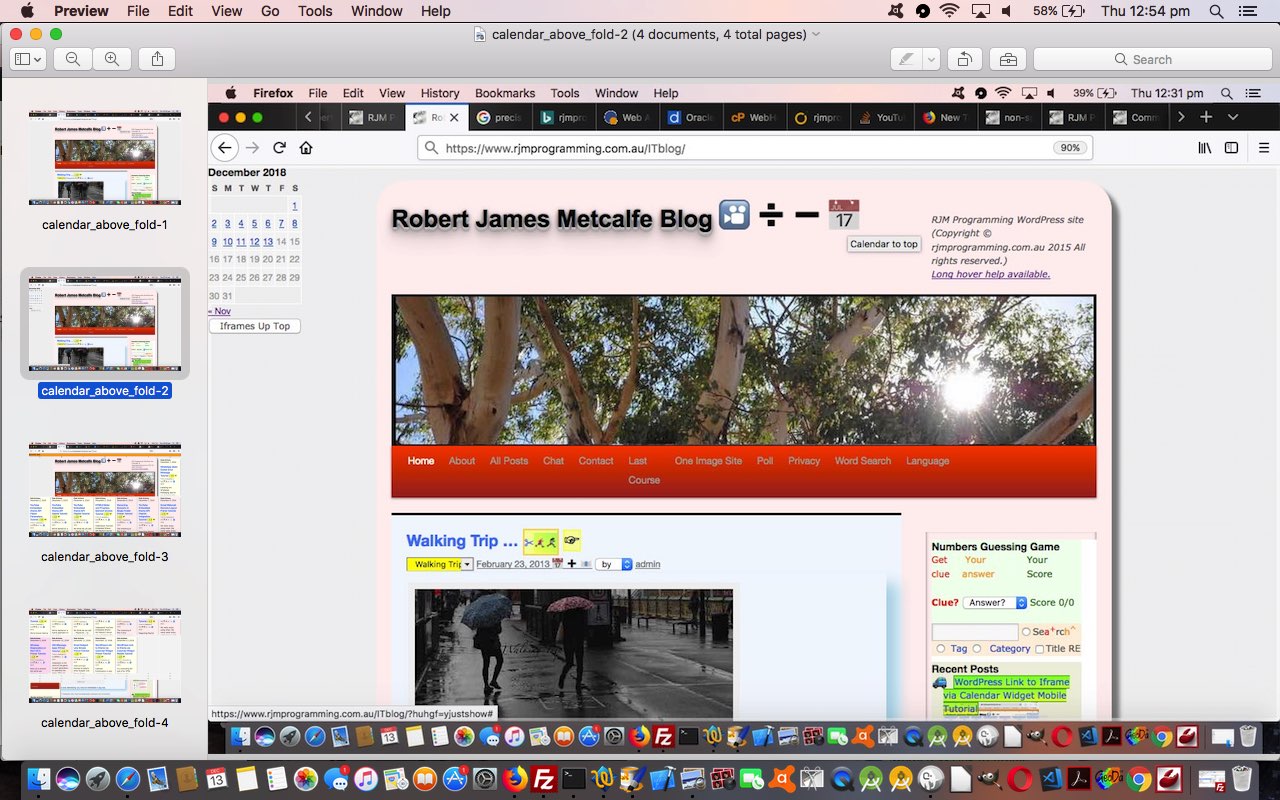Open the Preview sidebar view options
The height and width of the screenshot is (800, 1280).
[x=26, y=59]
